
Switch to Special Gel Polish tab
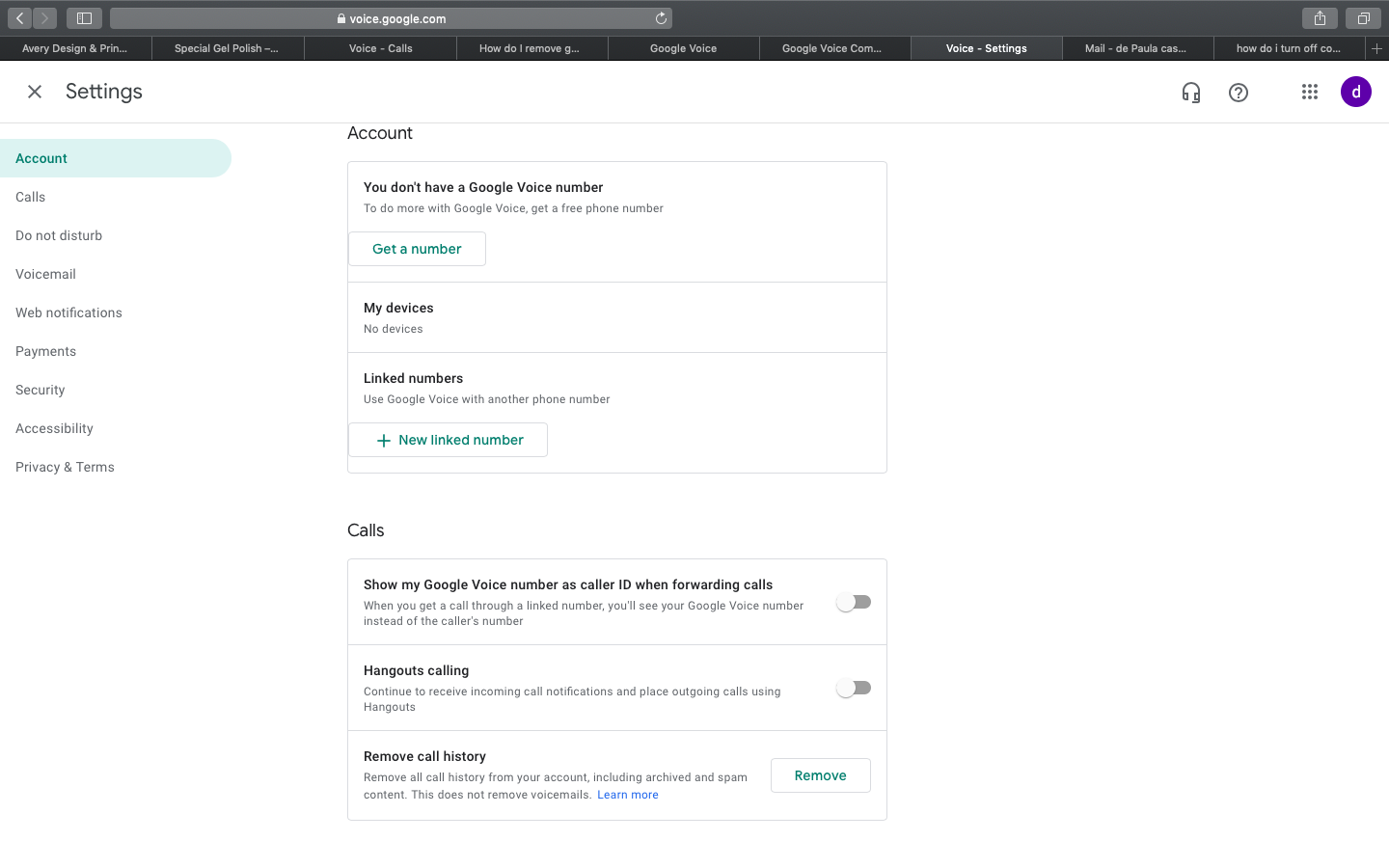click(228, 48)
